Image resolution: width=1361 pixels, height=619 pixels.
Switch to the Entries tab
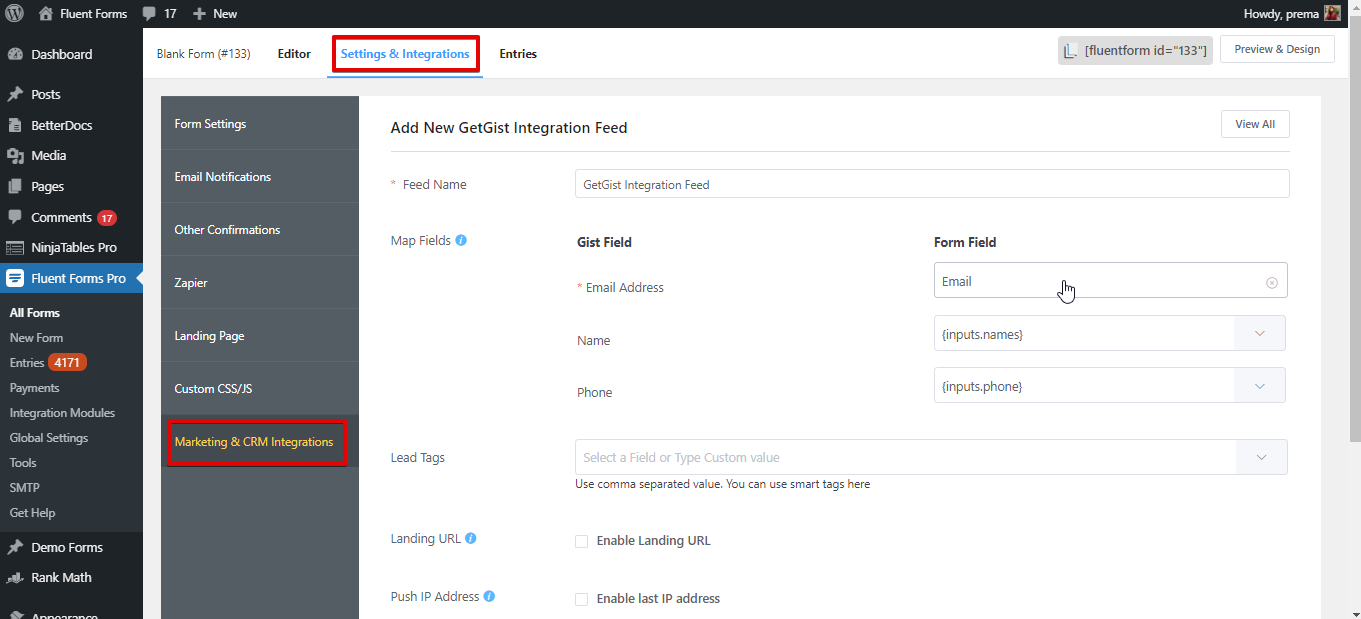(x=518, y=54)
